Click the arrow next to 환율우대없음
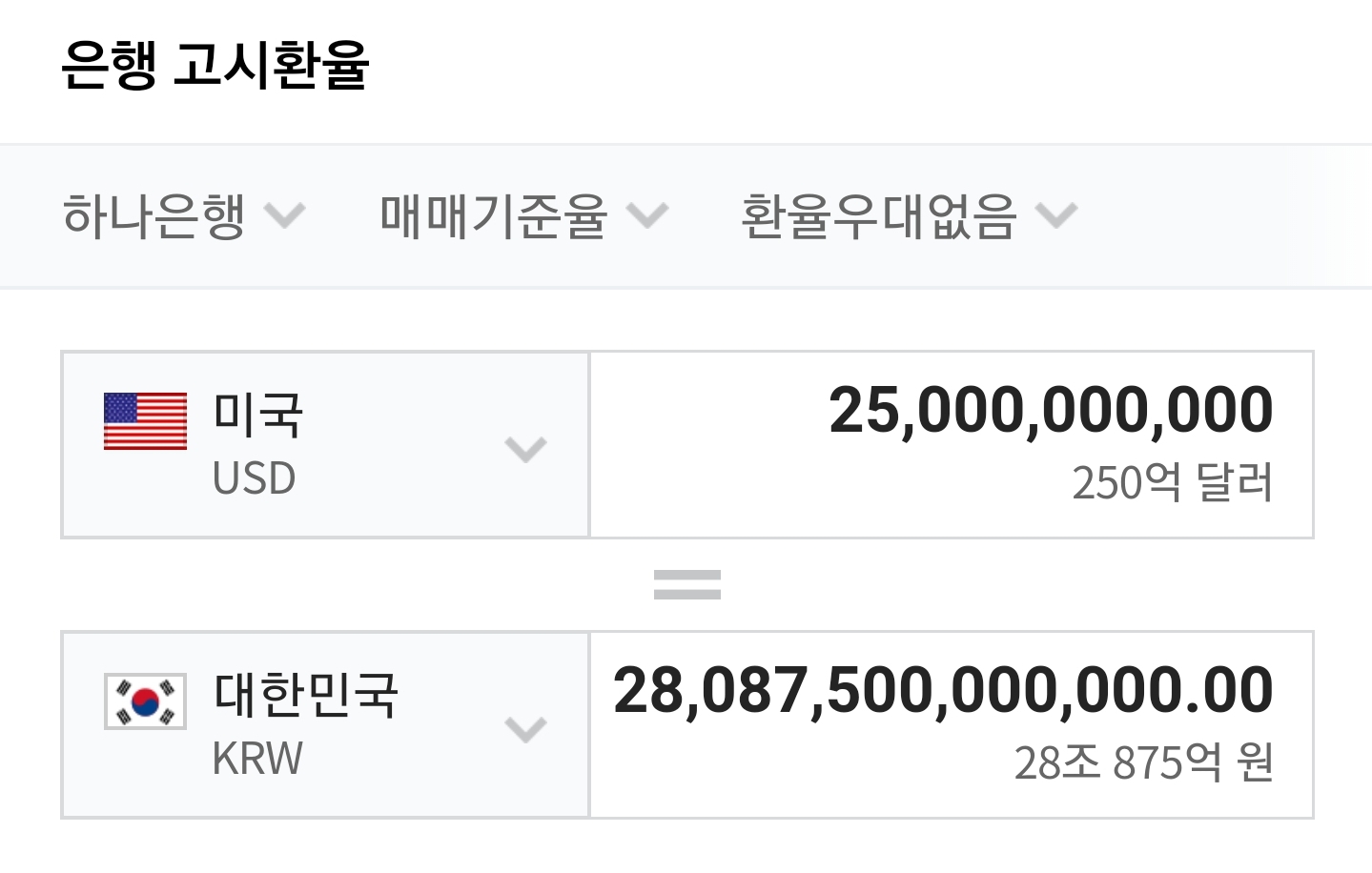Viewport: 1372px width, 873px height. point(1055,215)
